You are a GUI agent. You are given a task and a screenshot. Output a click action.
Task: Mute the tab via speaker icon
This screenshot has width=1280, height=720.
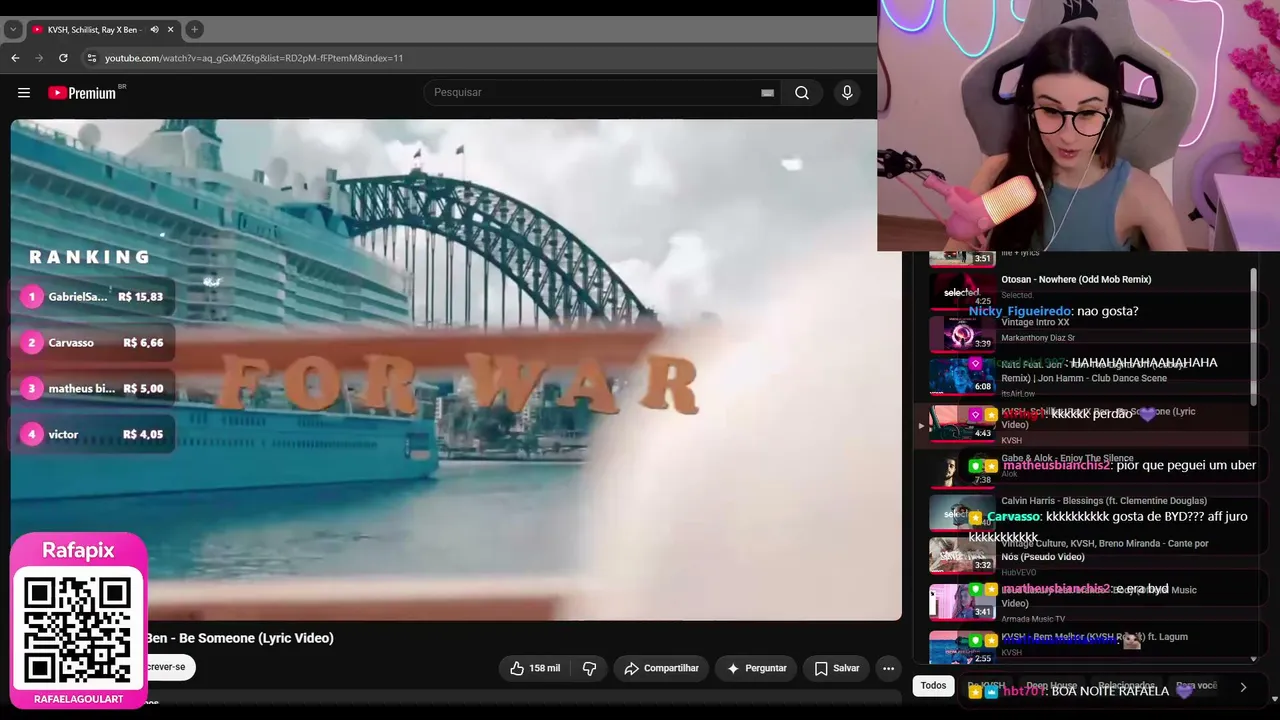coord(154,30)
